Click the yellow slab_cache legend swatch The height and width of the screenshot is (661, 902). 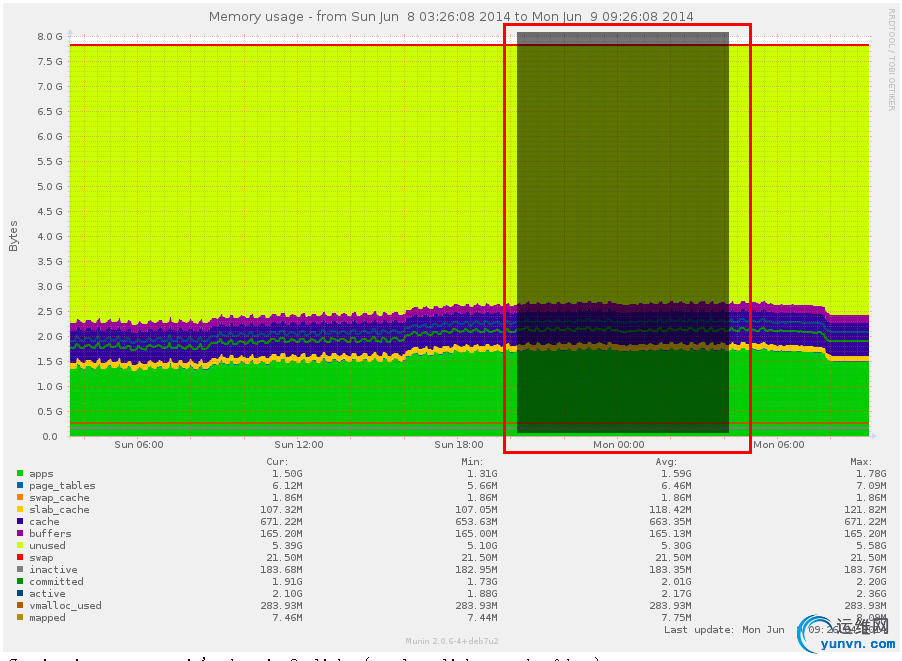pyautogui.click(x=20, y=510)
